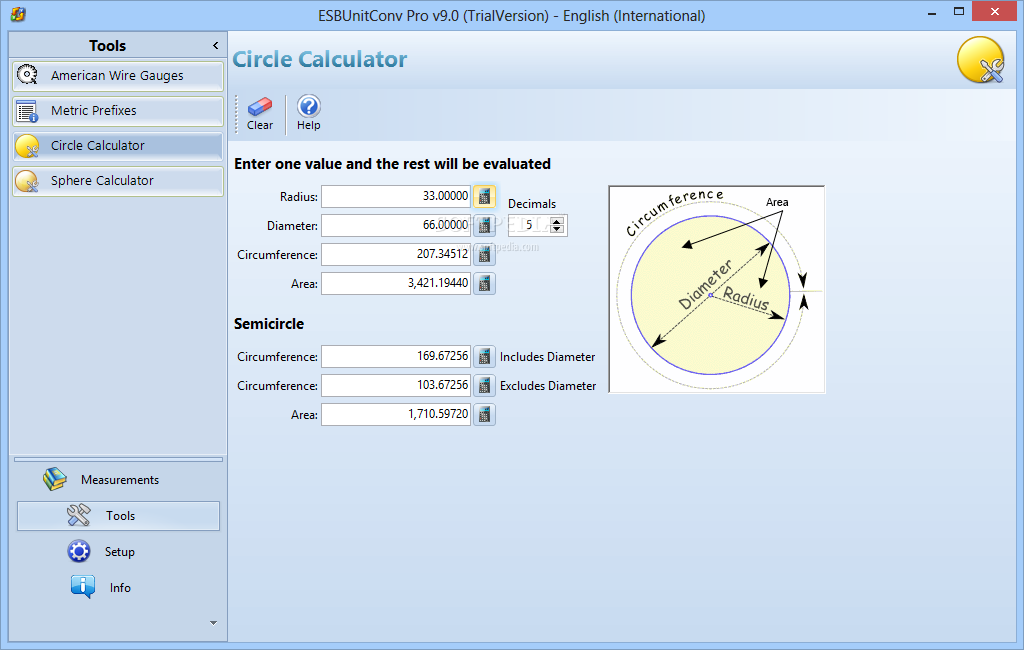Image resolution: width=1024 pixels, height=650 pixels.
Task: Decrease Decimals with the down arrow
Action: (557, 229)
